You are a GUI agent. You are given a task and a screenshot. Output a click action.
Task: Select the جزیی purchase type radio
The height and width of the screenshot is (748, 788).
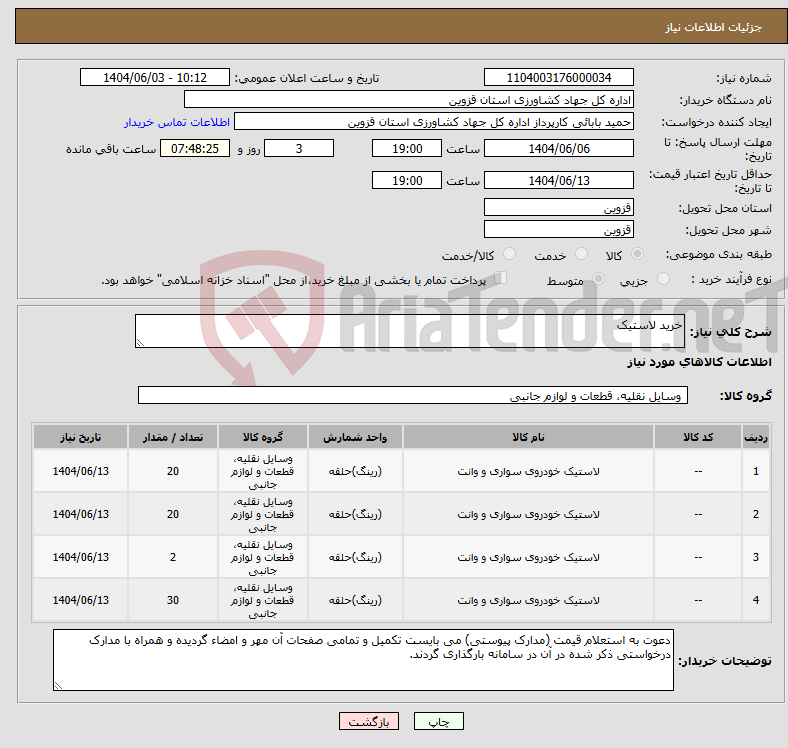(x=663, y=278)
